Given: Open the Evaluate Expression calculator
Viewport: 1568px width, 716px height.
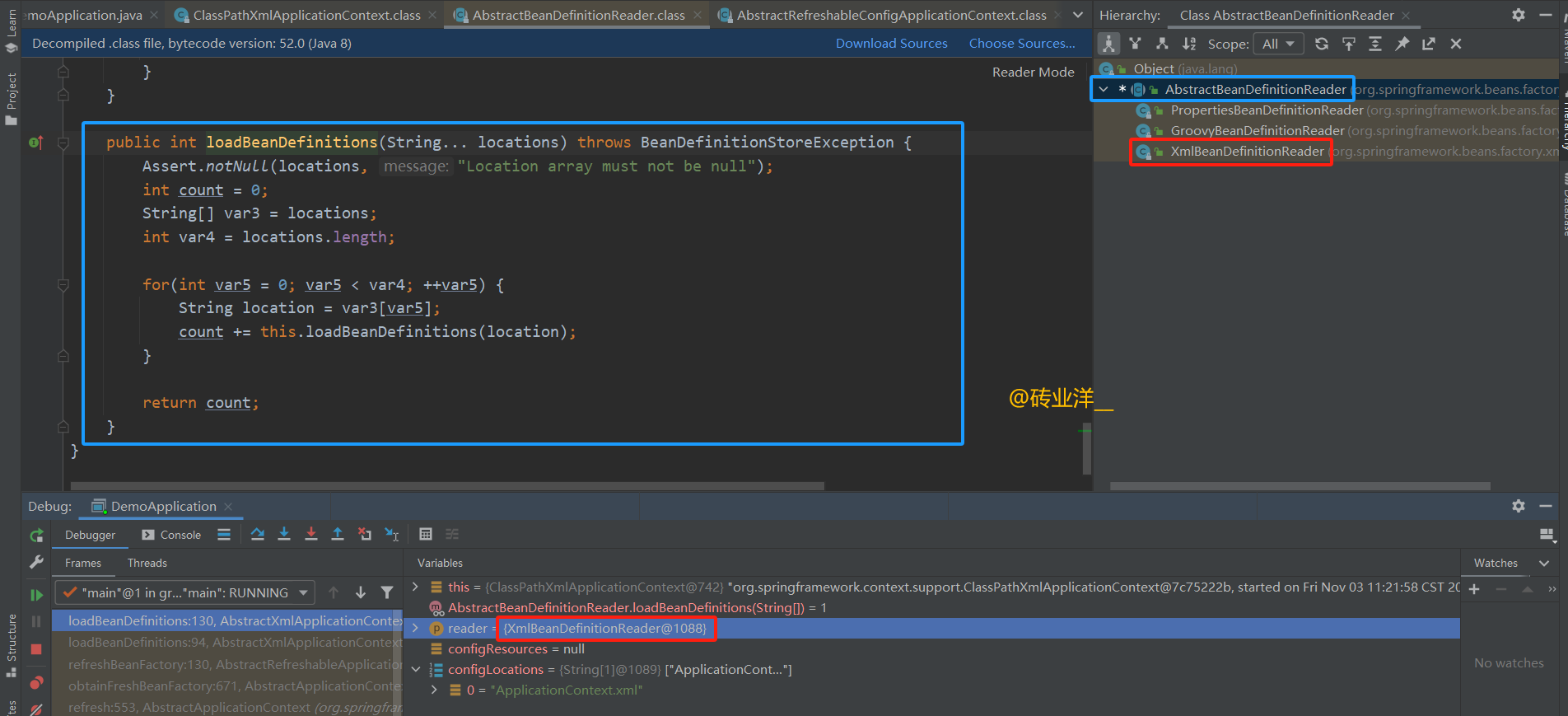Looking at the screenshot, I should click(426, 535).
